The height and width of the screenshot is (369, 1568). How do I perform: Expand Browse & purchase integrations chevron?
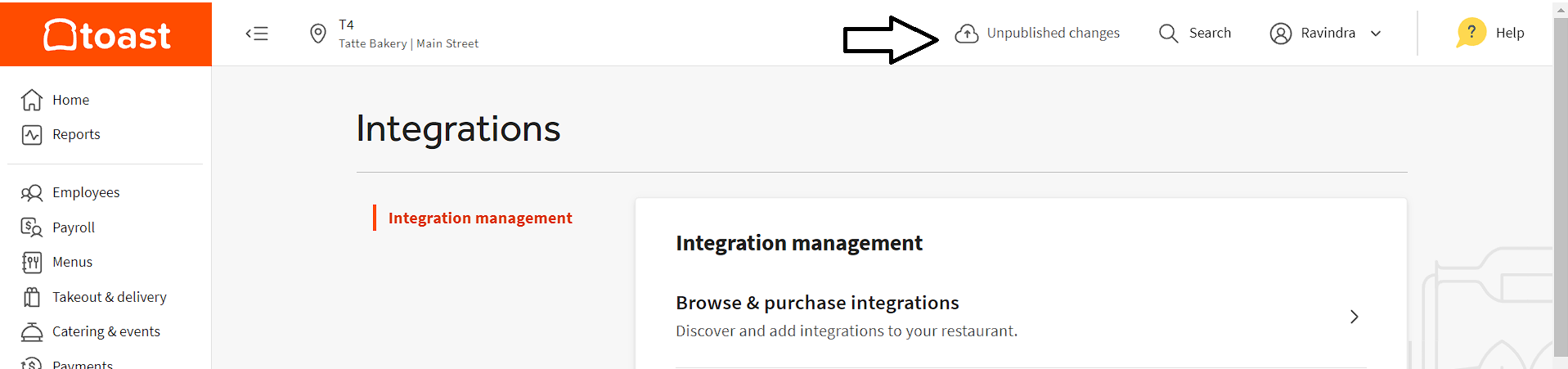click(x=1354, y=317)
